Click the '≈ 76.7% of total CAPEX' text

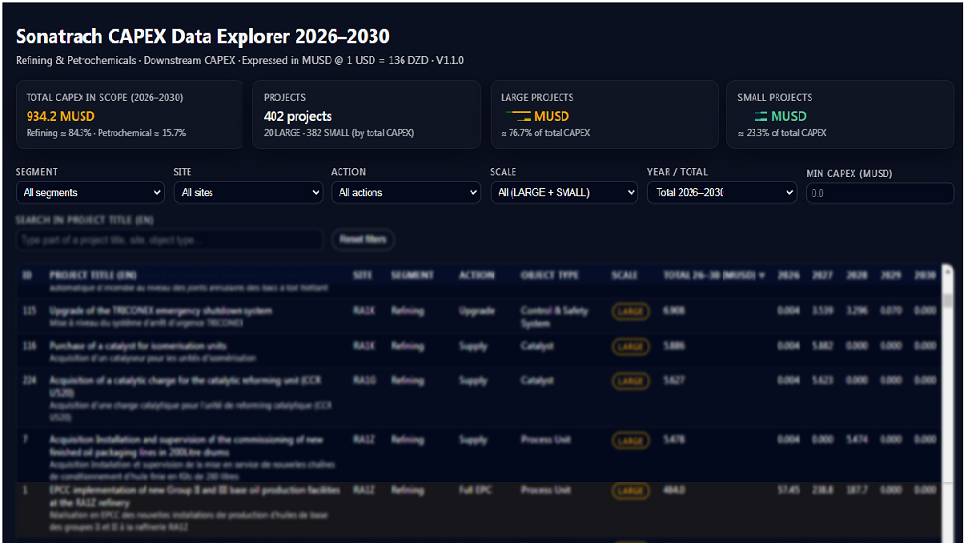[545, 133]
